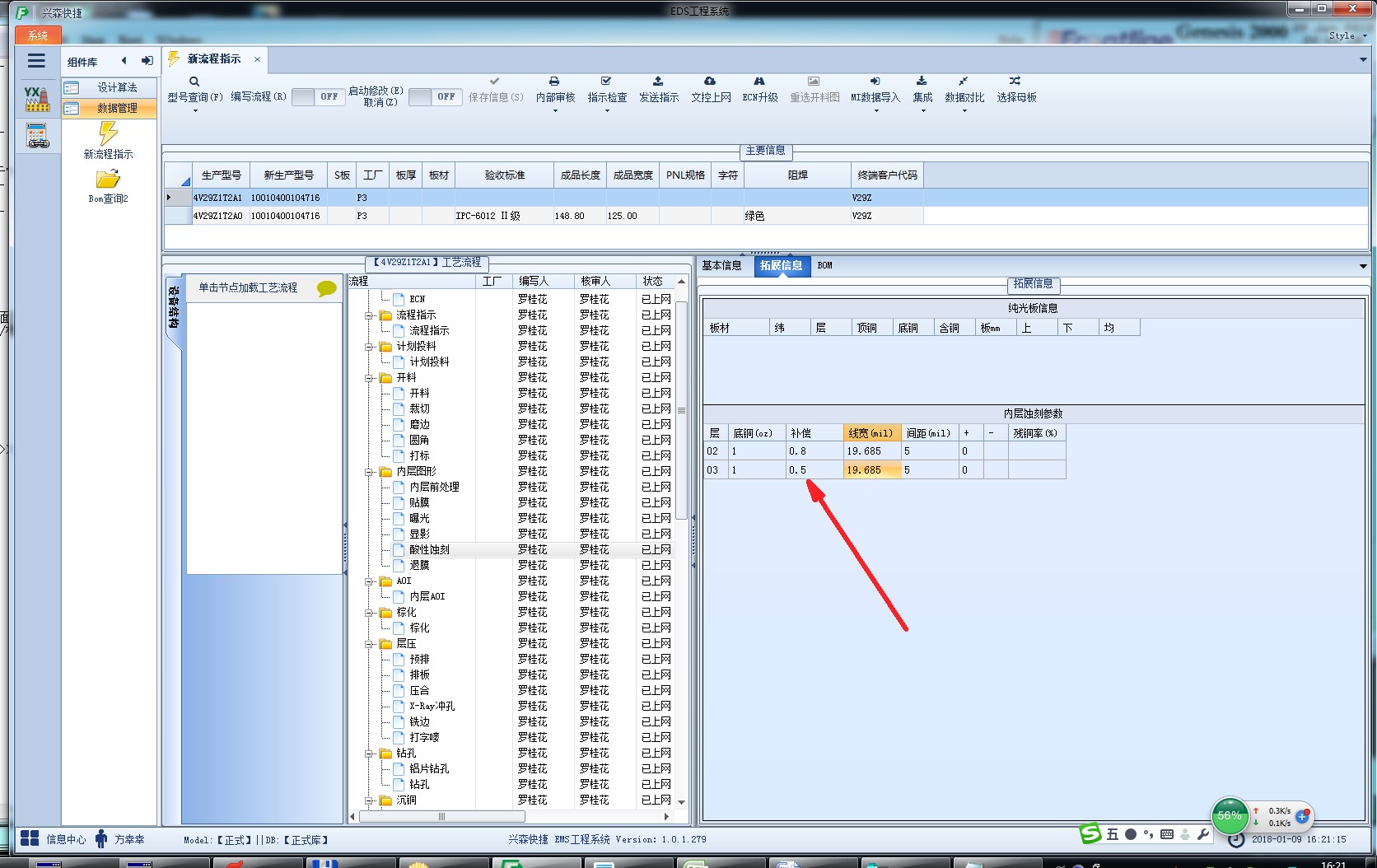Image resolution: width=1377 pixels, height=868 pixels.
Task: Select the 酸性蚀刻 tree node
Action: tap(429, 549)
